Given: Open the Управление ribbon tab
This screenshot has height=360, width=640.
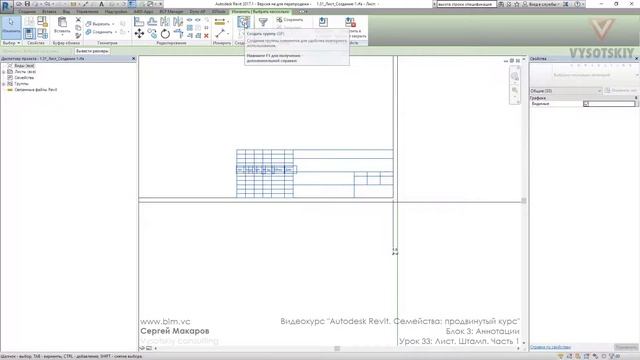Looking at the screenshot, I should tap(87, 12).
